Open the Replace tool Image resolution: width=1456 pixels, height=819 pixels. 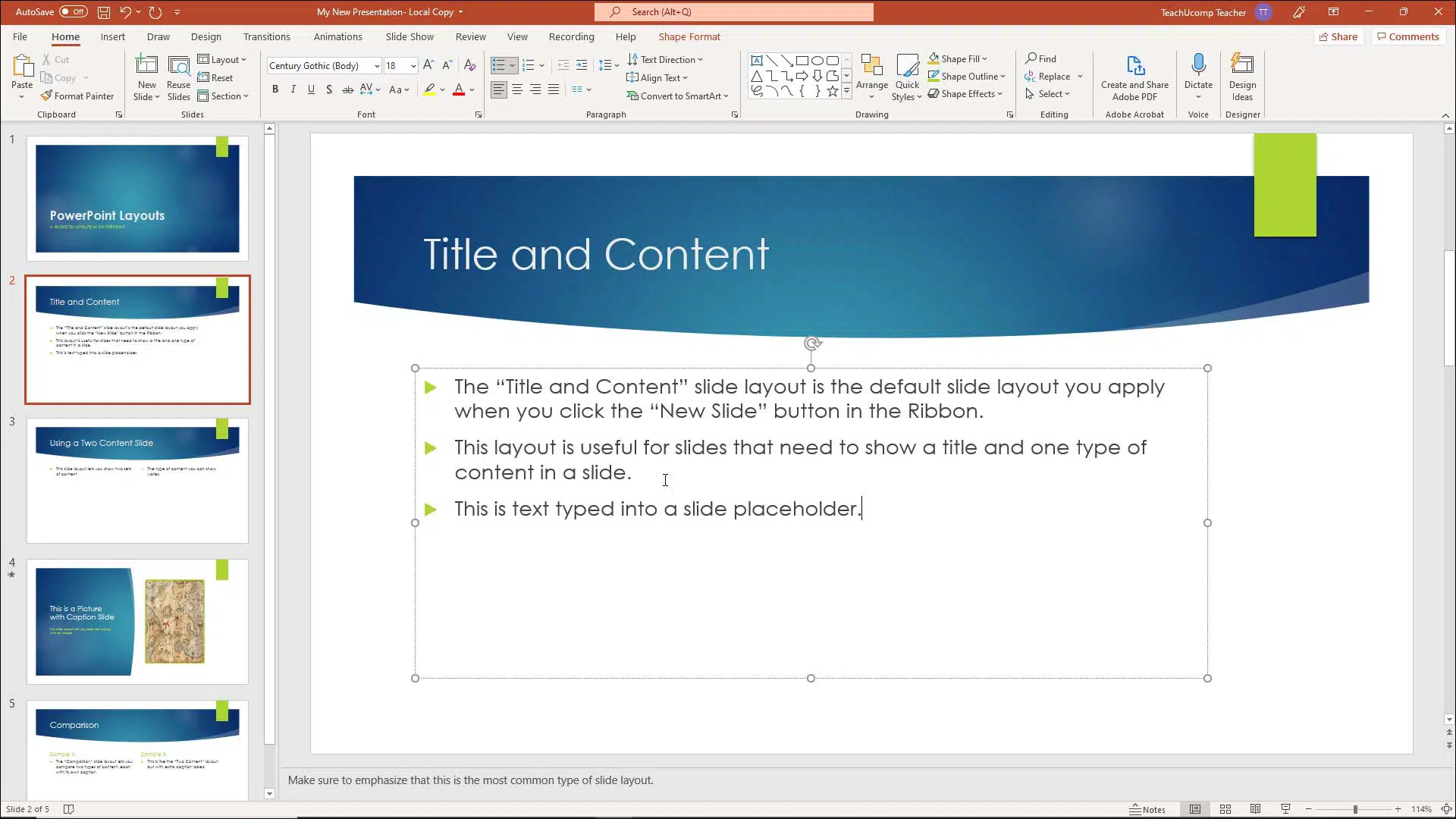pos(1054,76)
